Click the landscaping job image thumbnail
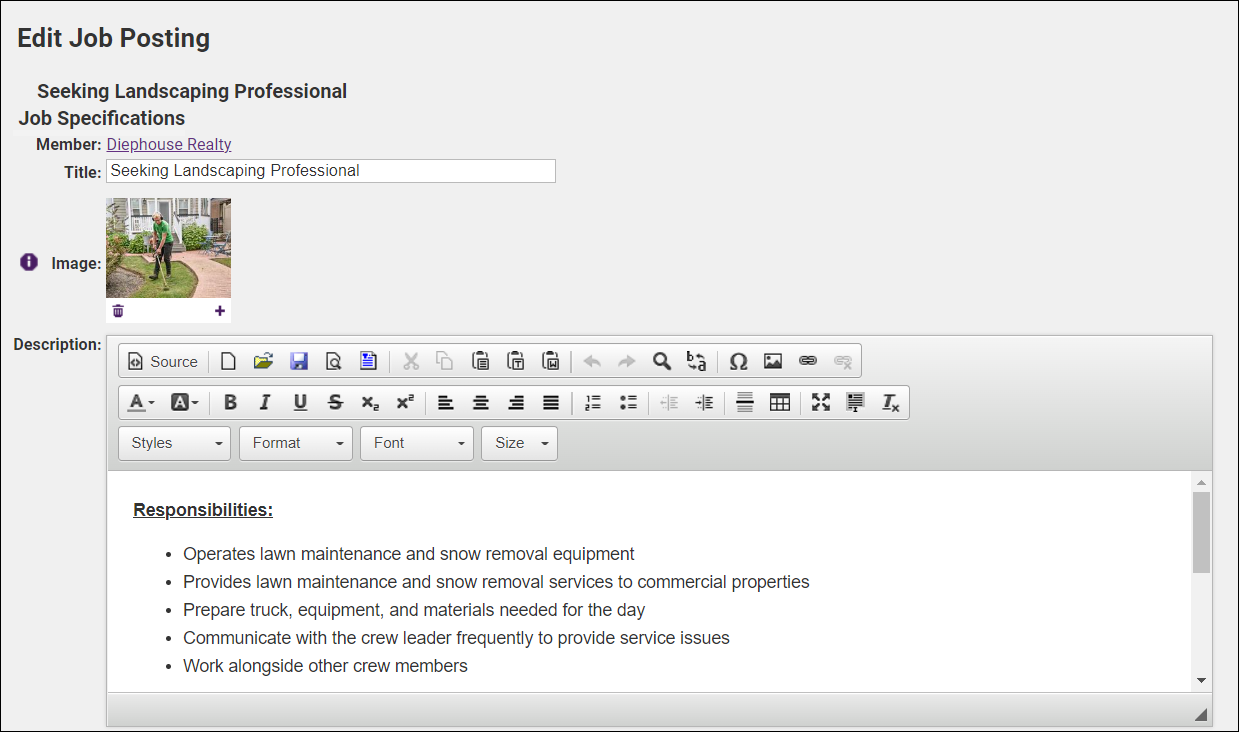 (168, 248)
